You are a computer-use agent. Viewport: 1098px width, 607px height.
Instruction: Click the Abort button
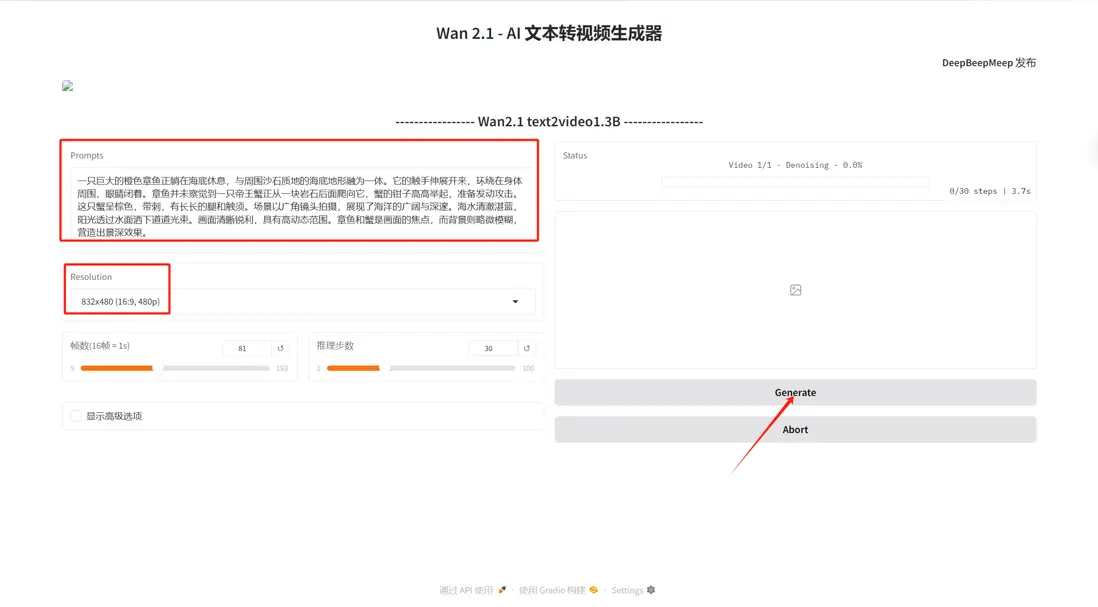pos(795,429)
